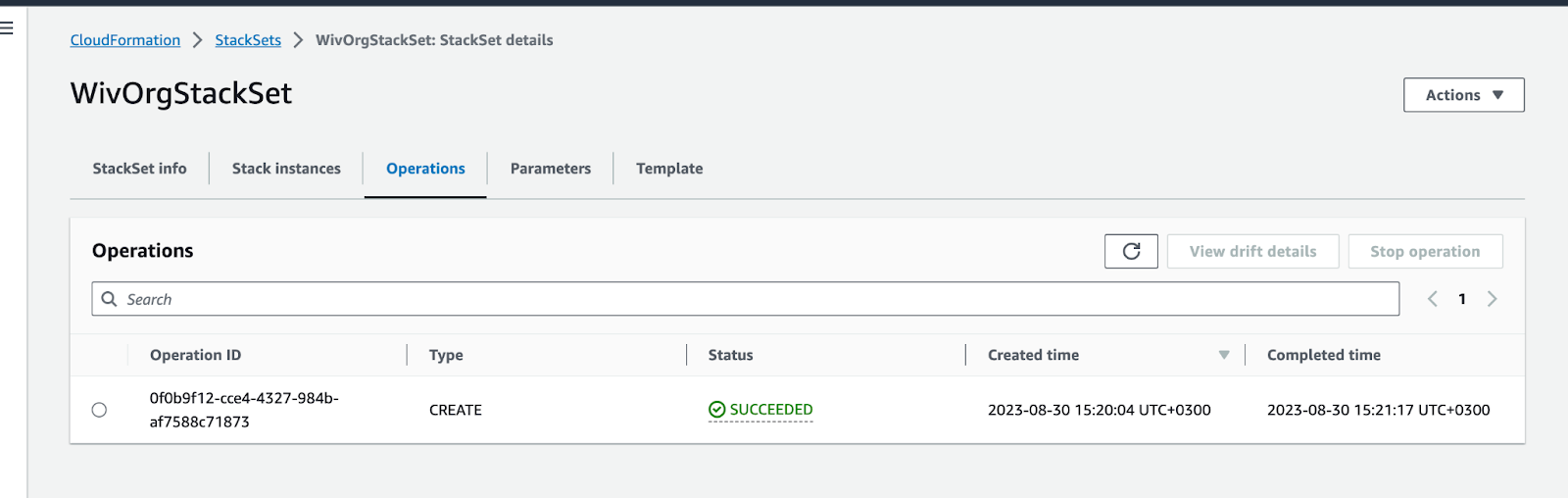The image size is (1568, 498).
Task: Sort by Operation ID column header
Action: [x=195, y=355]
